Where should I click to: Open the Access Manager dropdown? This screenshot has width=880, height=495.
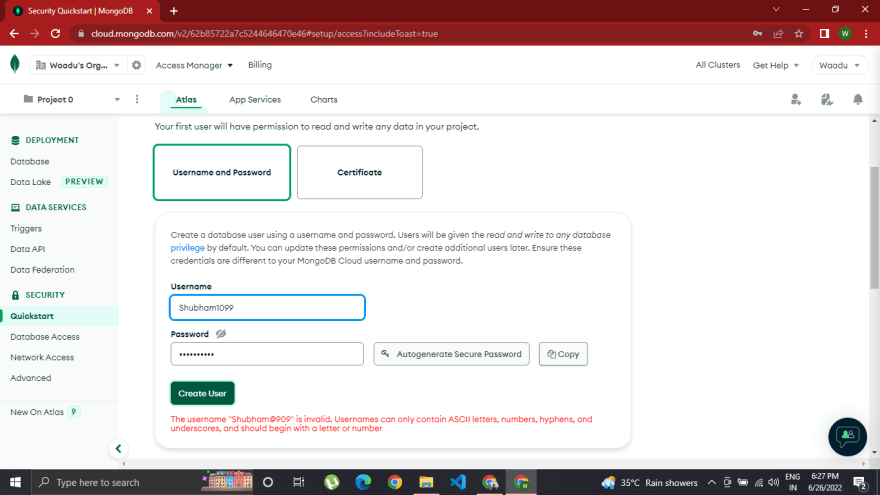click(194, 65)
